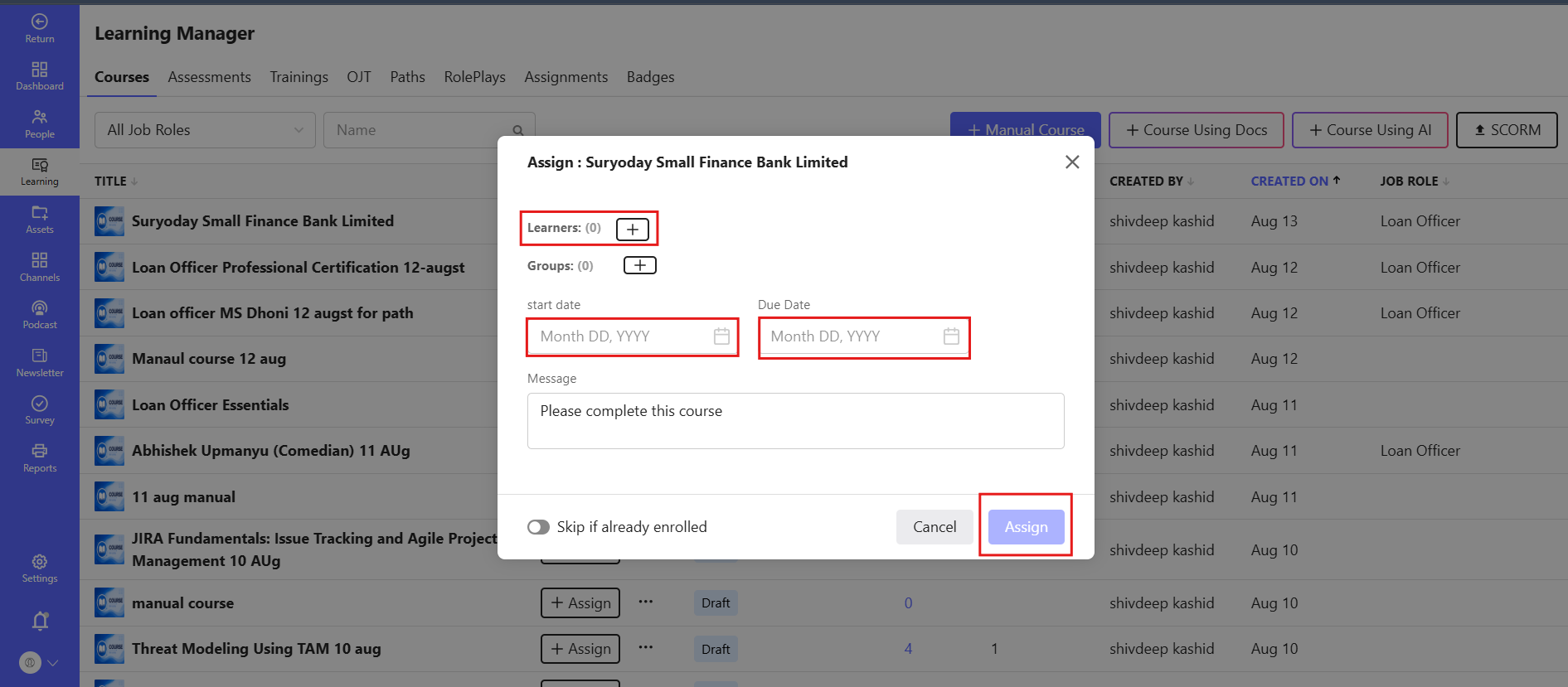1568x687 pixels.
Task: Confirm with the Assign button in dialog
Action: (1027, 527)
